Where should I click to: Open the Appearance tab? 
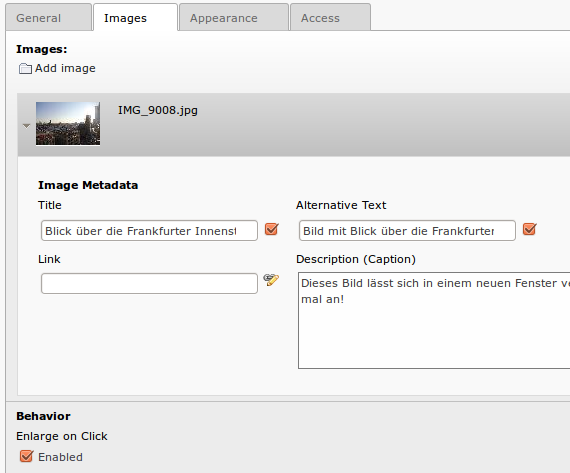pyautogui.click(x=234, y=18)
